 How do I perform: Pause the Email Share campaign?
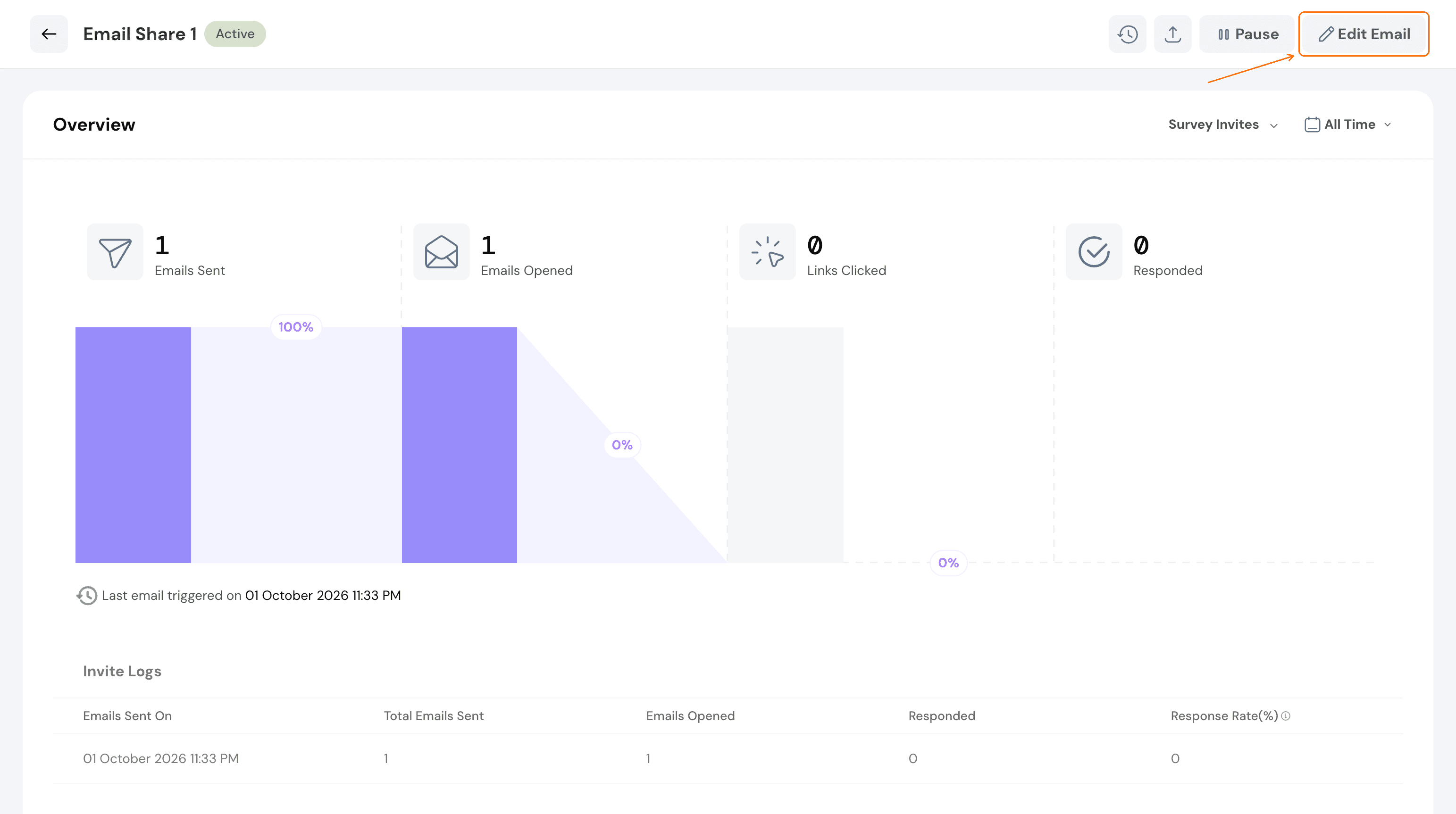coord(1247,34)
